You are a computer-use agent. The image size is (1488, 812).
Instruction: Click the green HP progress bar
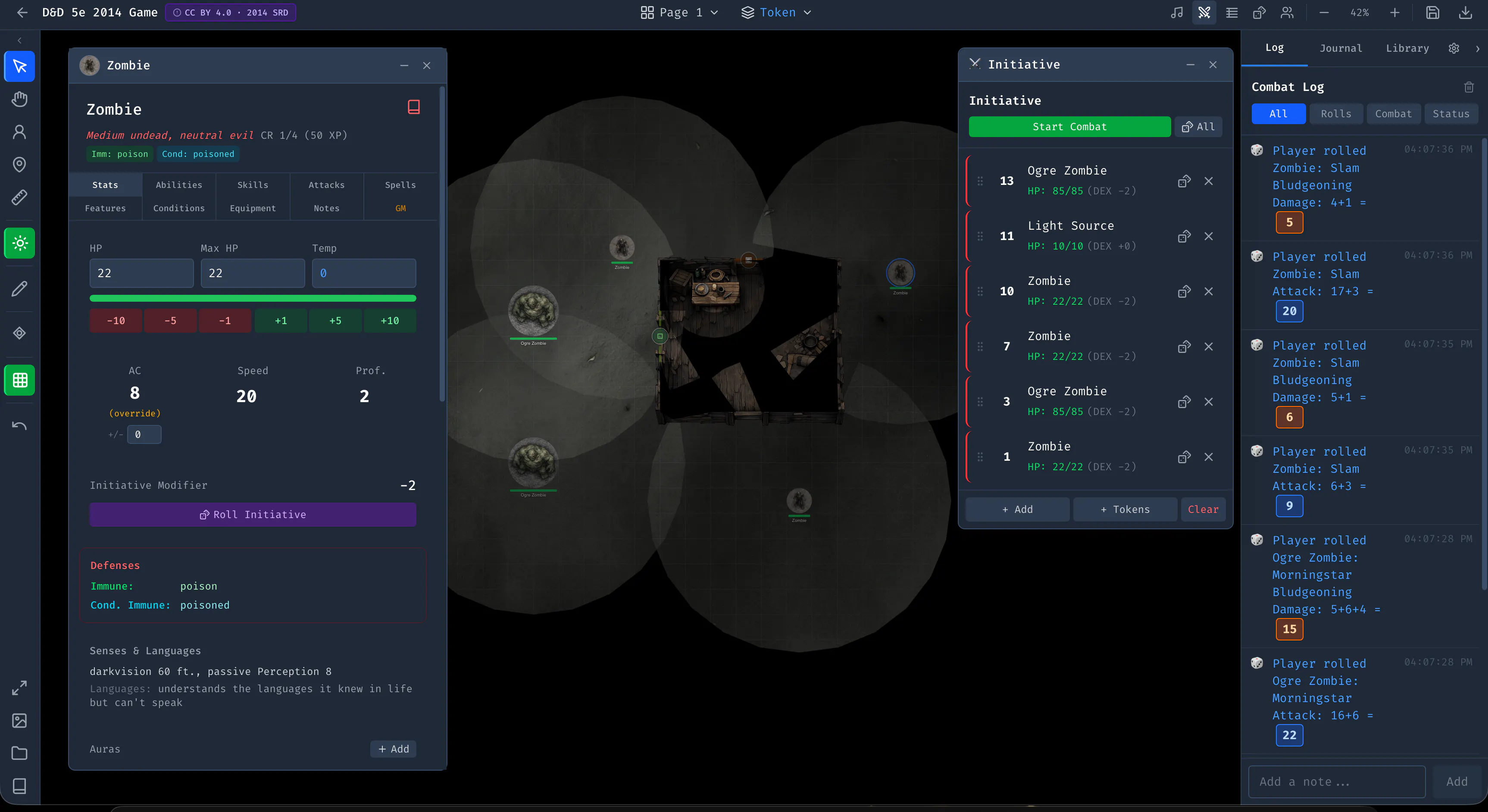click(253, 299)
